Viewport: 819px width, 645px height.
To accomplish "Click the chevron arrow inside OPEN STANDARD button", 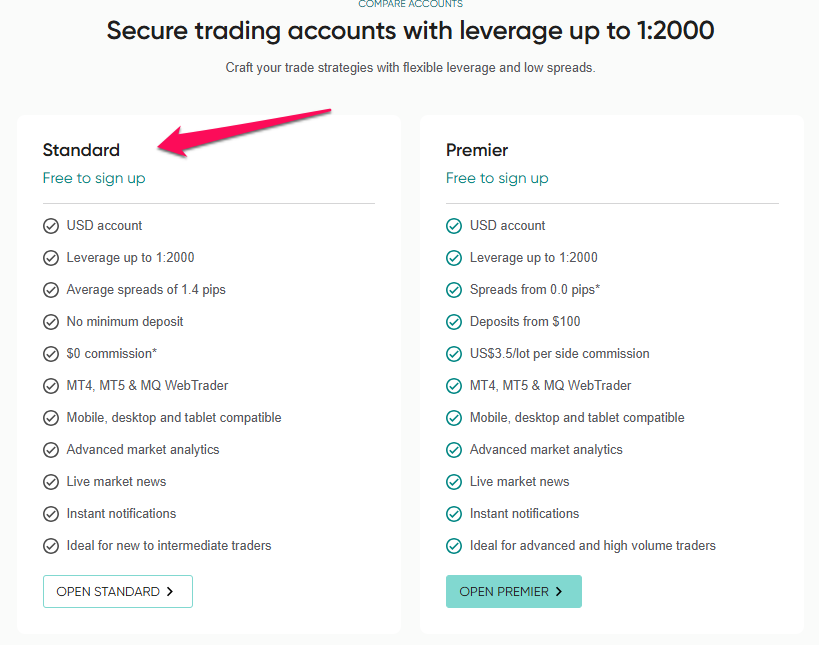I will 170,591.
